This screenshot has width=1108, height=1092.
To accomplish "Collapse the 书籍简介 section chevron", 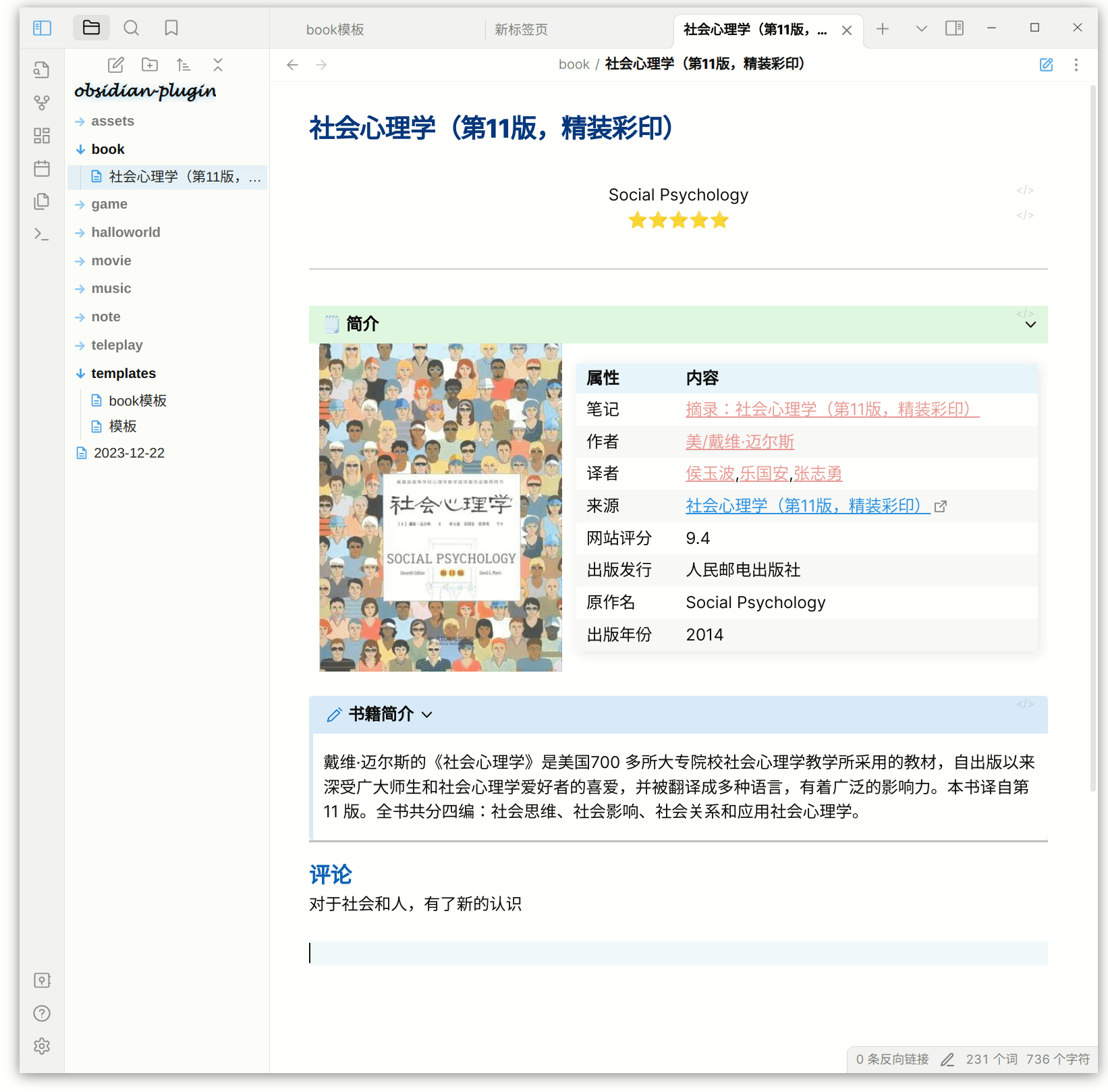I will (x=427, y=715).
